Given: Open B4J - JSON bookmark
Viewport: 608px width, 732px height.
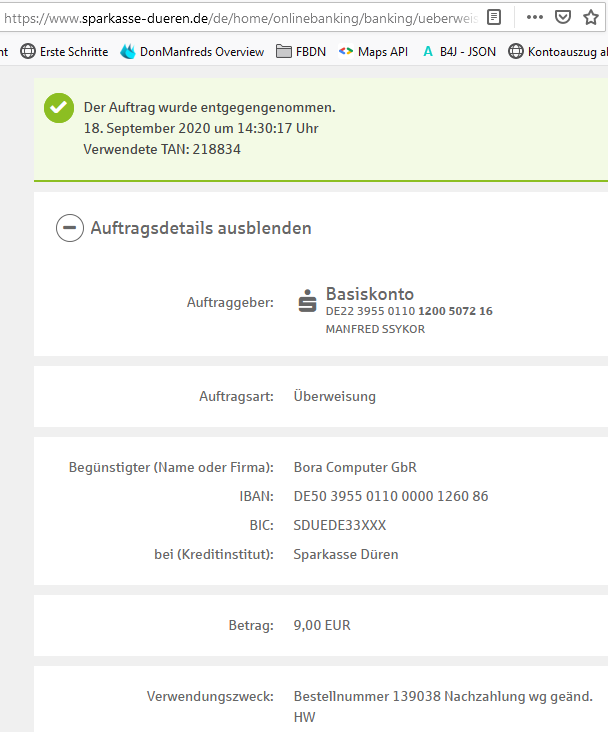Looking at the screenshot, I should (459, 52).
